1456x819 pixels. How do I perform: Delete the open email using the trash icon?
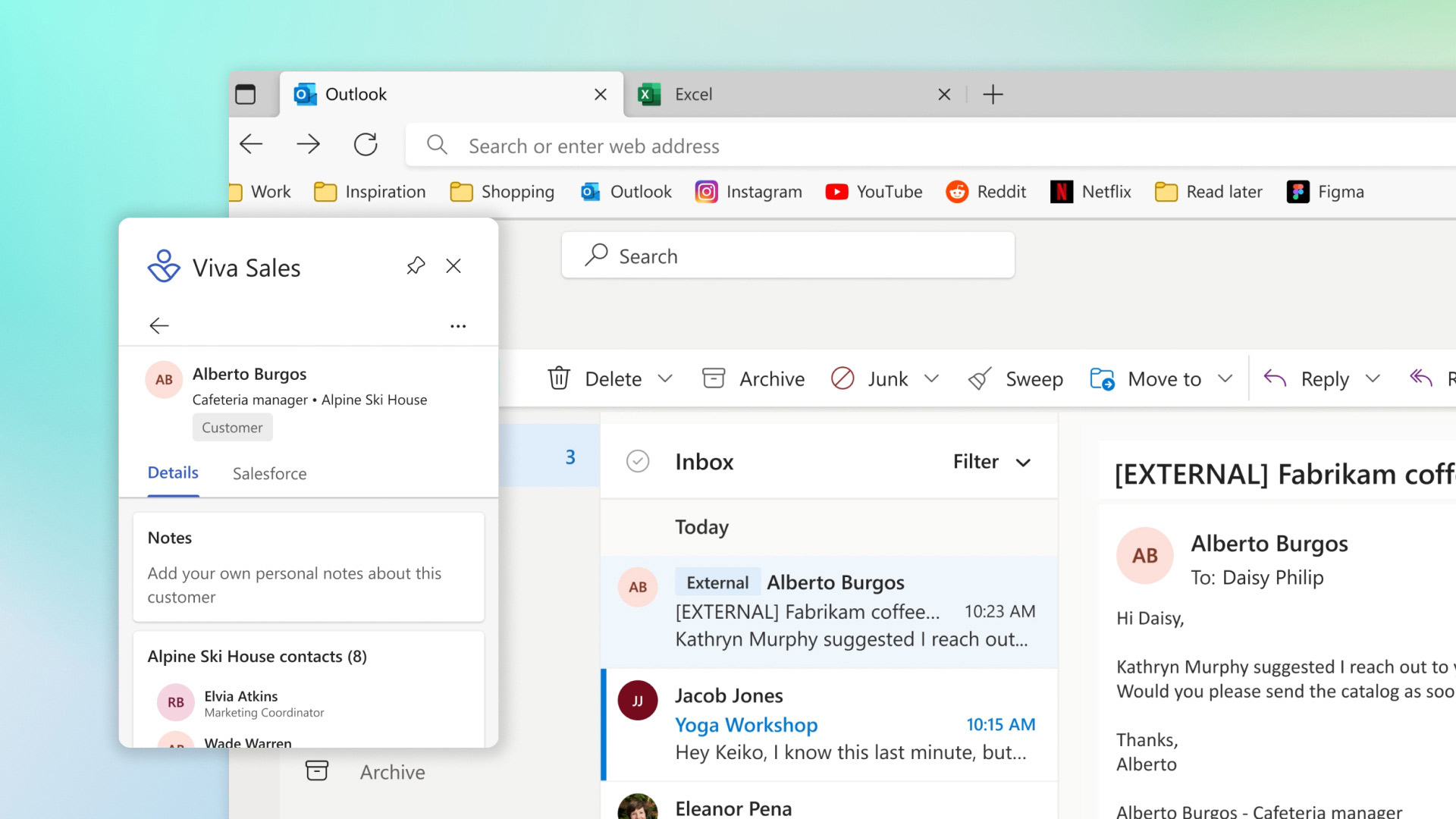pyautogui.click(x=559, y=378)
